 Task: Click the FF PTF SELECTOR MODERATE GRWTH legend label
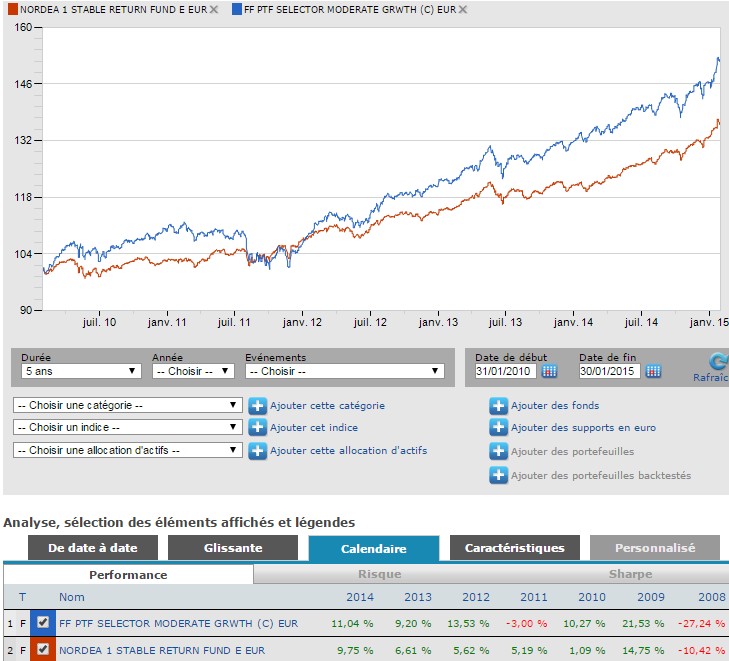[x=350, y=9]
